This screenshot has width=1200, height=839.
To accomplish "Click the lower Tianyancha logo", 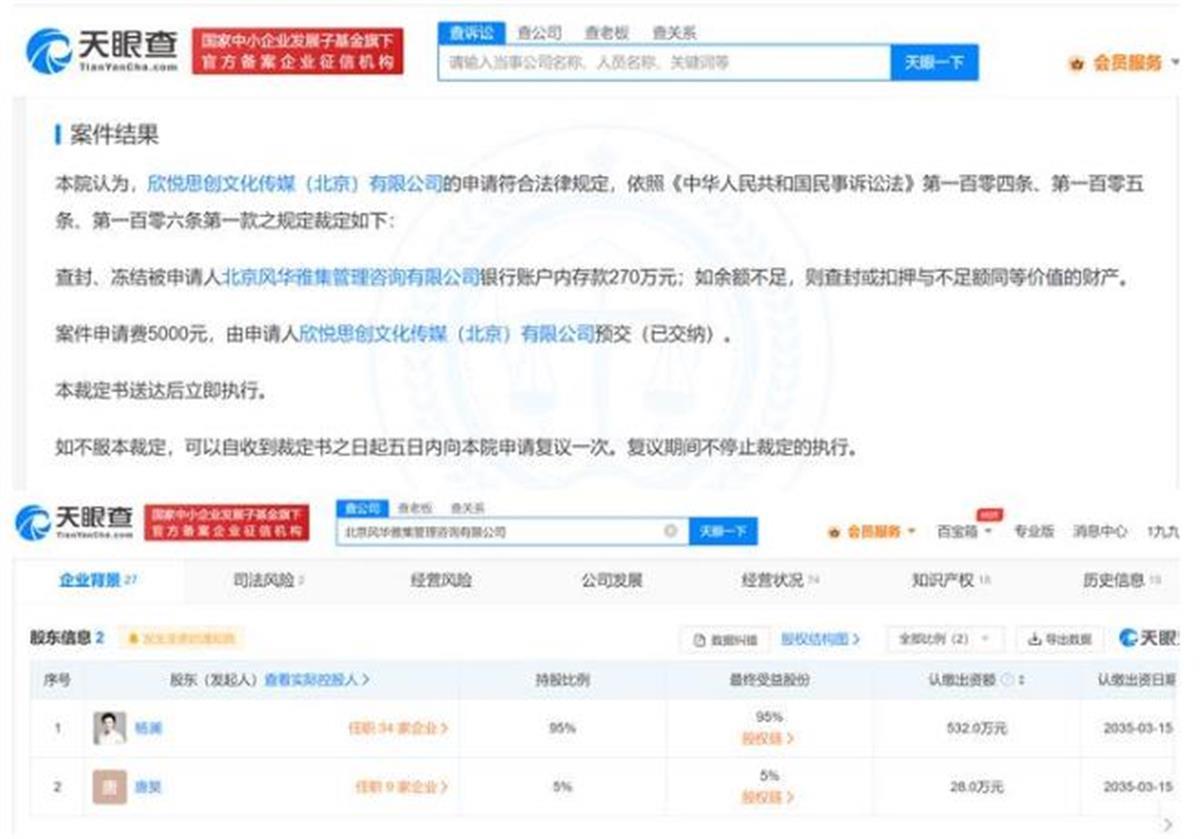I will pyautogui.click(x=73, y=522).
